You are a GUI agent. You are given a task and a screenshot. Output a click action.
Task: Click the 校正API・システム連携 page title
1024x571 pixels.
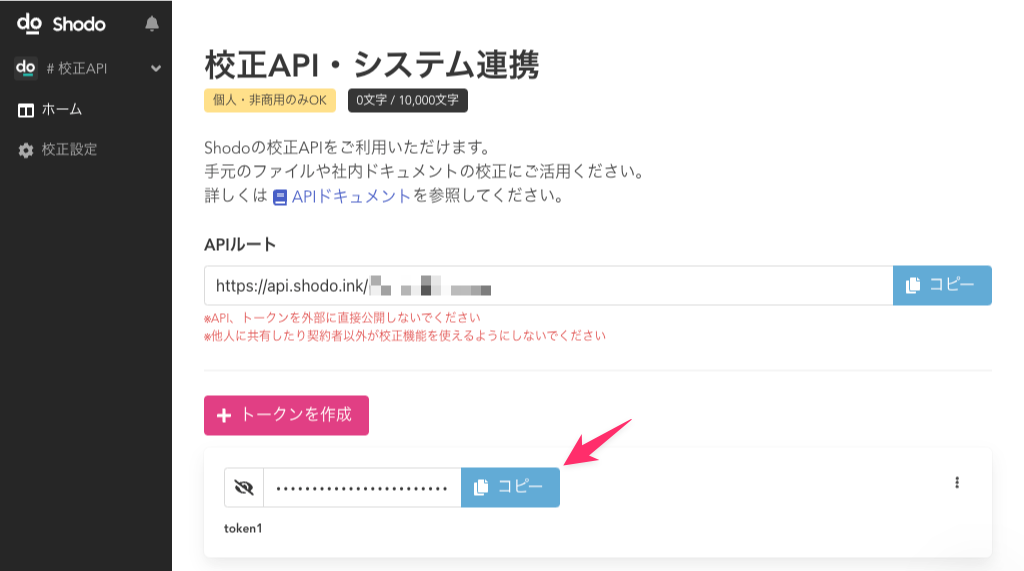click(x=372, y=65)
